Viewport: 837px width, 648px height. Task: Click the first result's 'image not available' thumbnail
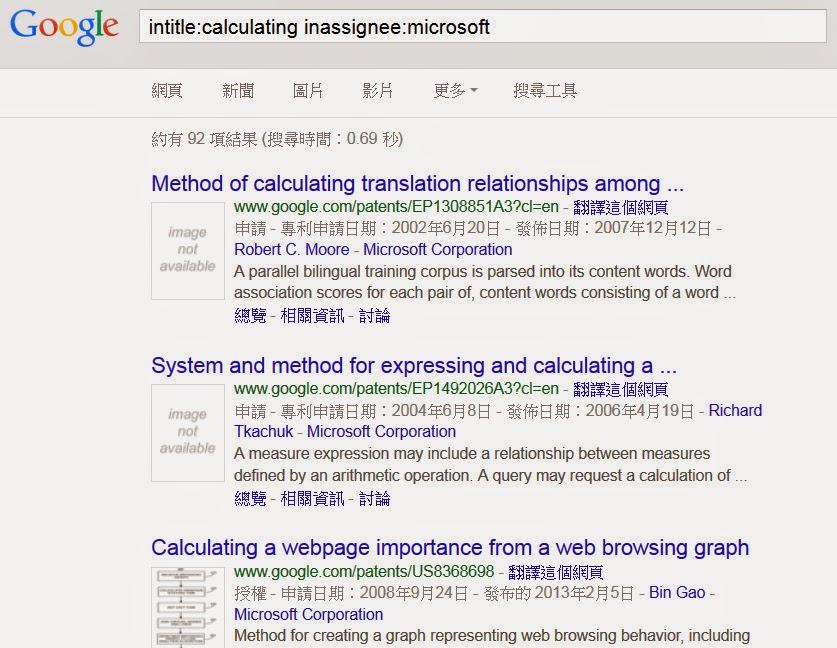pos(188,250)
